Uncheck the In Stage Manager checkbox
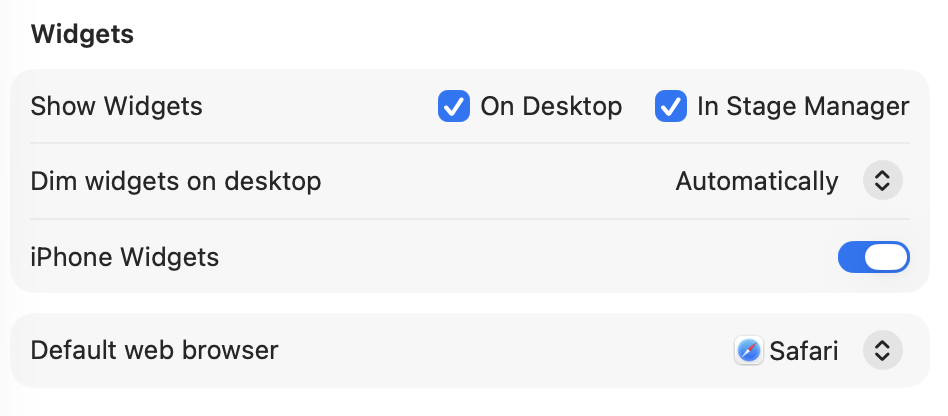The height and width of the screenshot is (416, 948). (x=671, y=106)
